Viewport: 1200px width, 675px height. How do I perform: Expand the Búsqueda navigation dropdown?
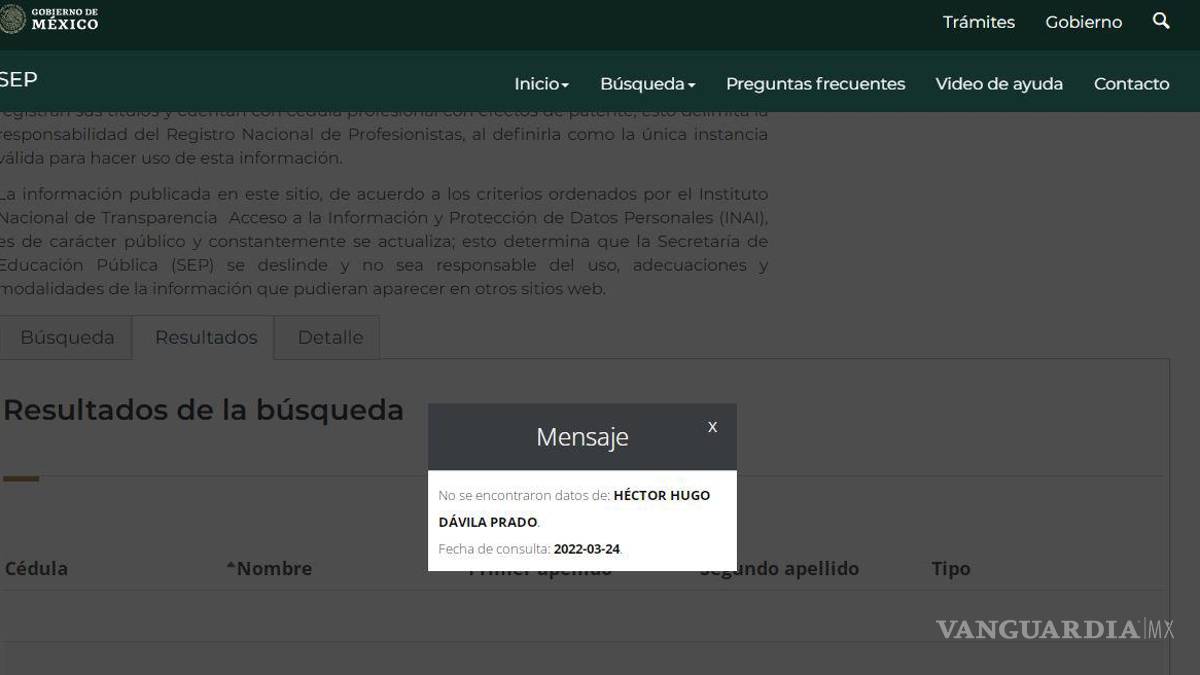(x=647, y=84)
